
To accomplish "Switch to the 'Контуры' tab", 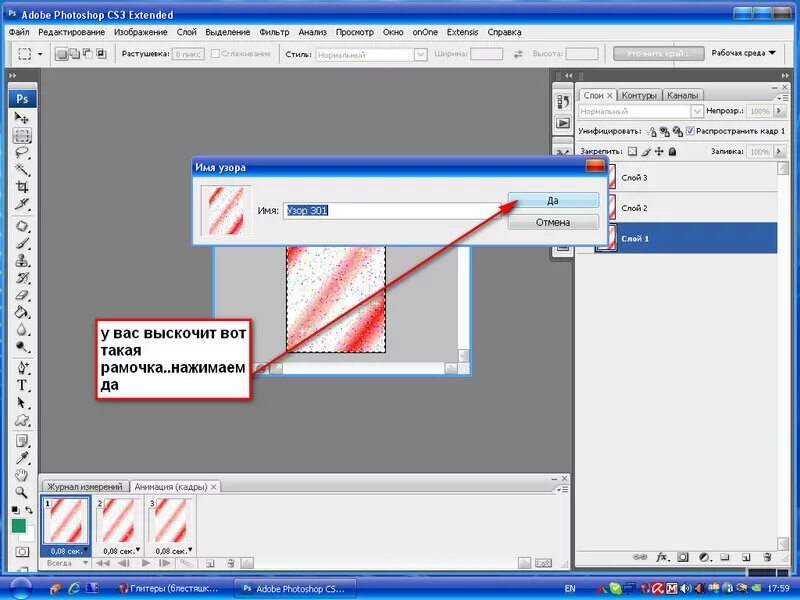I will [639, 95].
